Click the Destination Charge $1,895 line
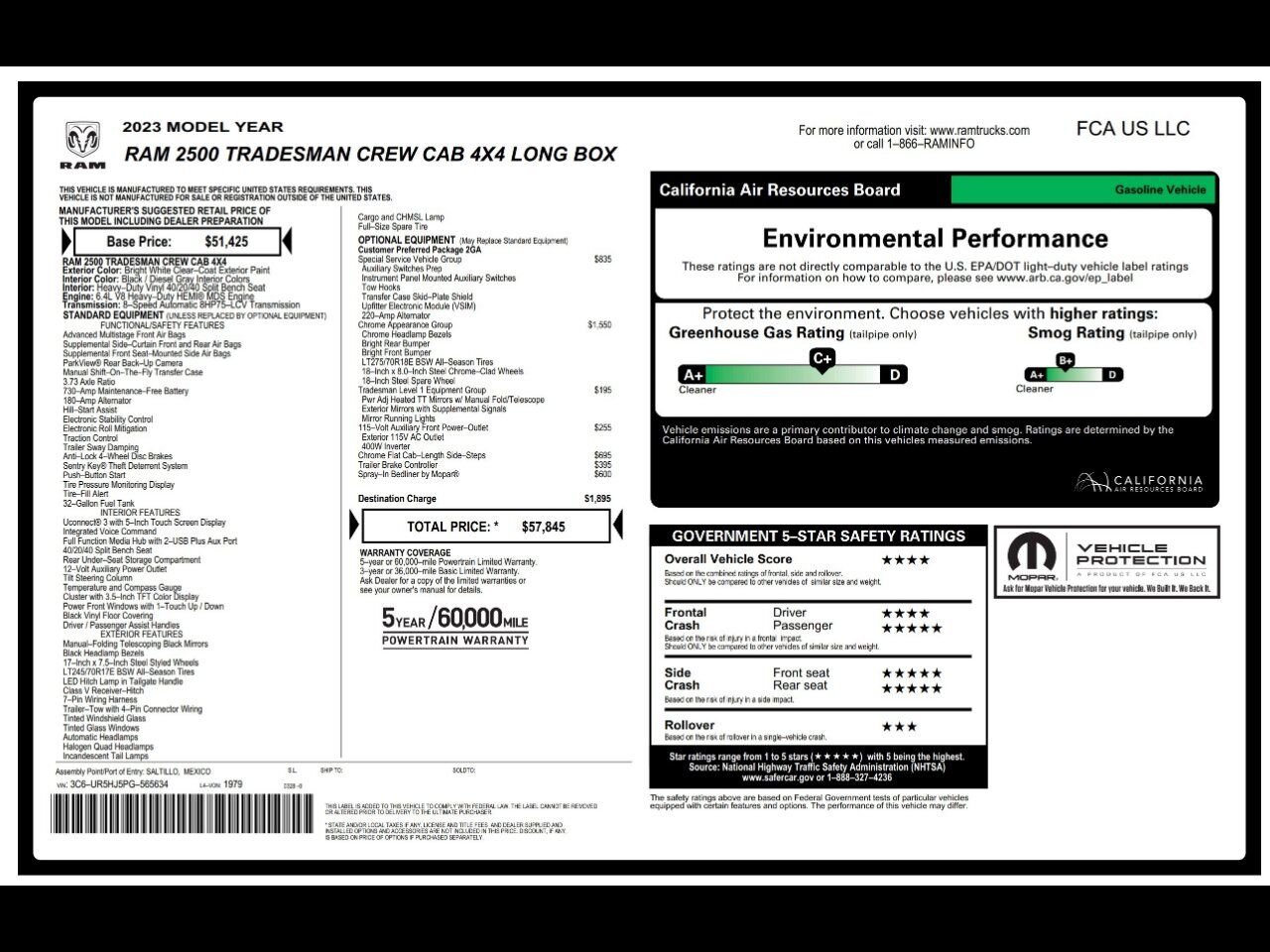 484,499
